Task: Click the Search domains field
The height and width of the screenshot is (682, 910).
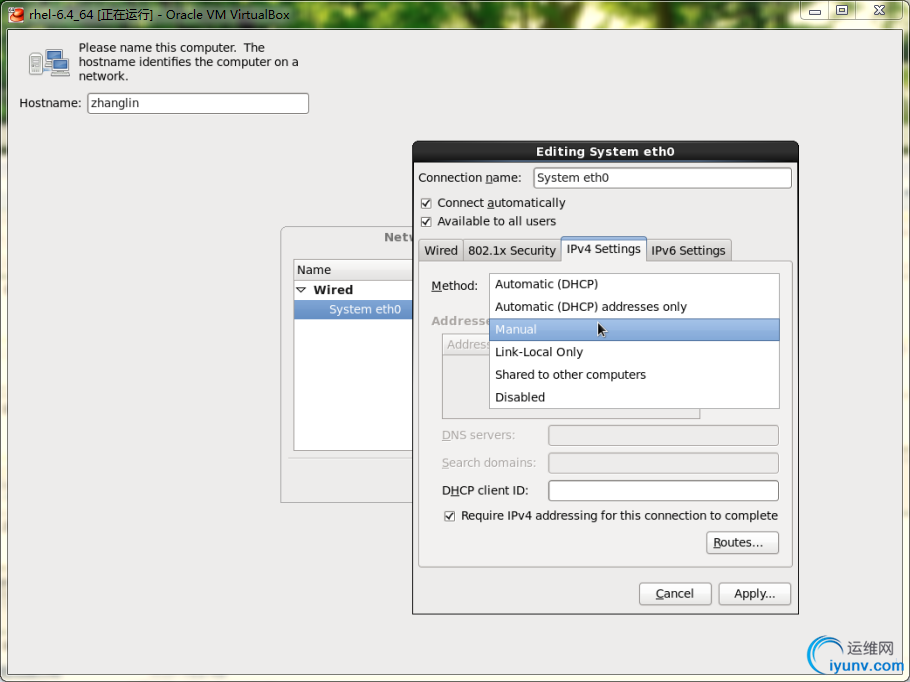Action: pos(663,463)
